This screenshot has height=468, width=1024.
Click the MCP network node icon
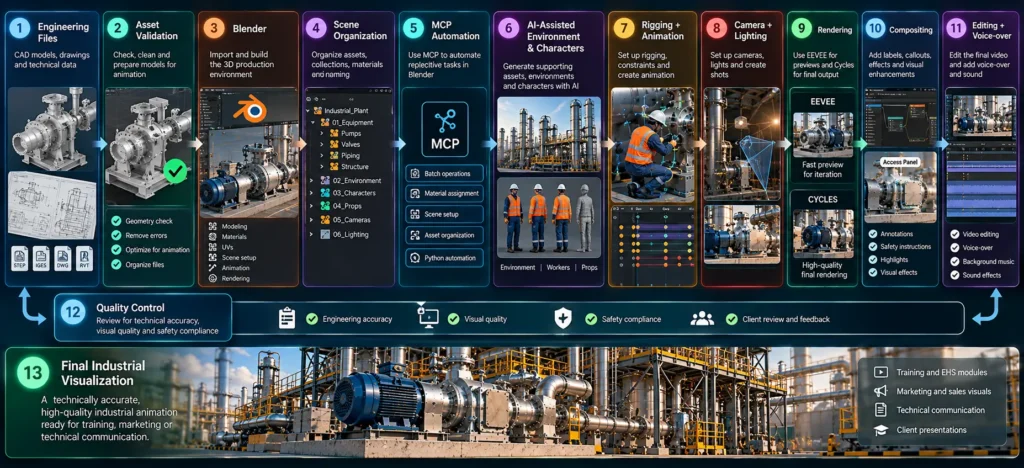[445, 121]
